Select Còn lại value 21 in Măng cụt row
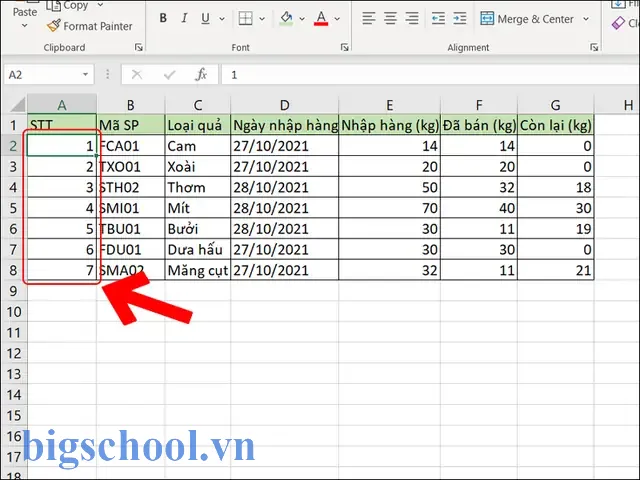Viewport: 640px width, 480px height. pyautogui.click(x=556, y=270)
